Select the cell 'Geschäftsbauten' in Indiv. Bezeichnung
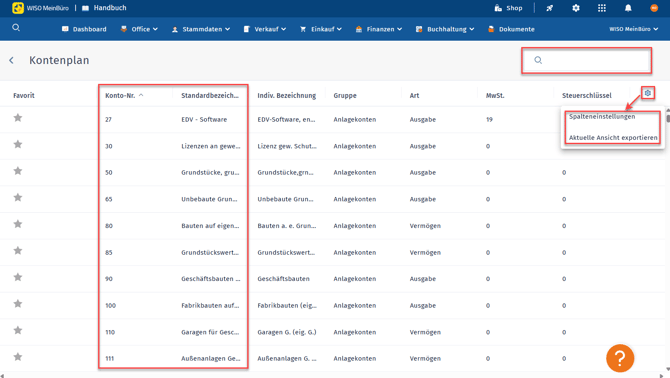The image size is (670, 378). pos(283,278)
